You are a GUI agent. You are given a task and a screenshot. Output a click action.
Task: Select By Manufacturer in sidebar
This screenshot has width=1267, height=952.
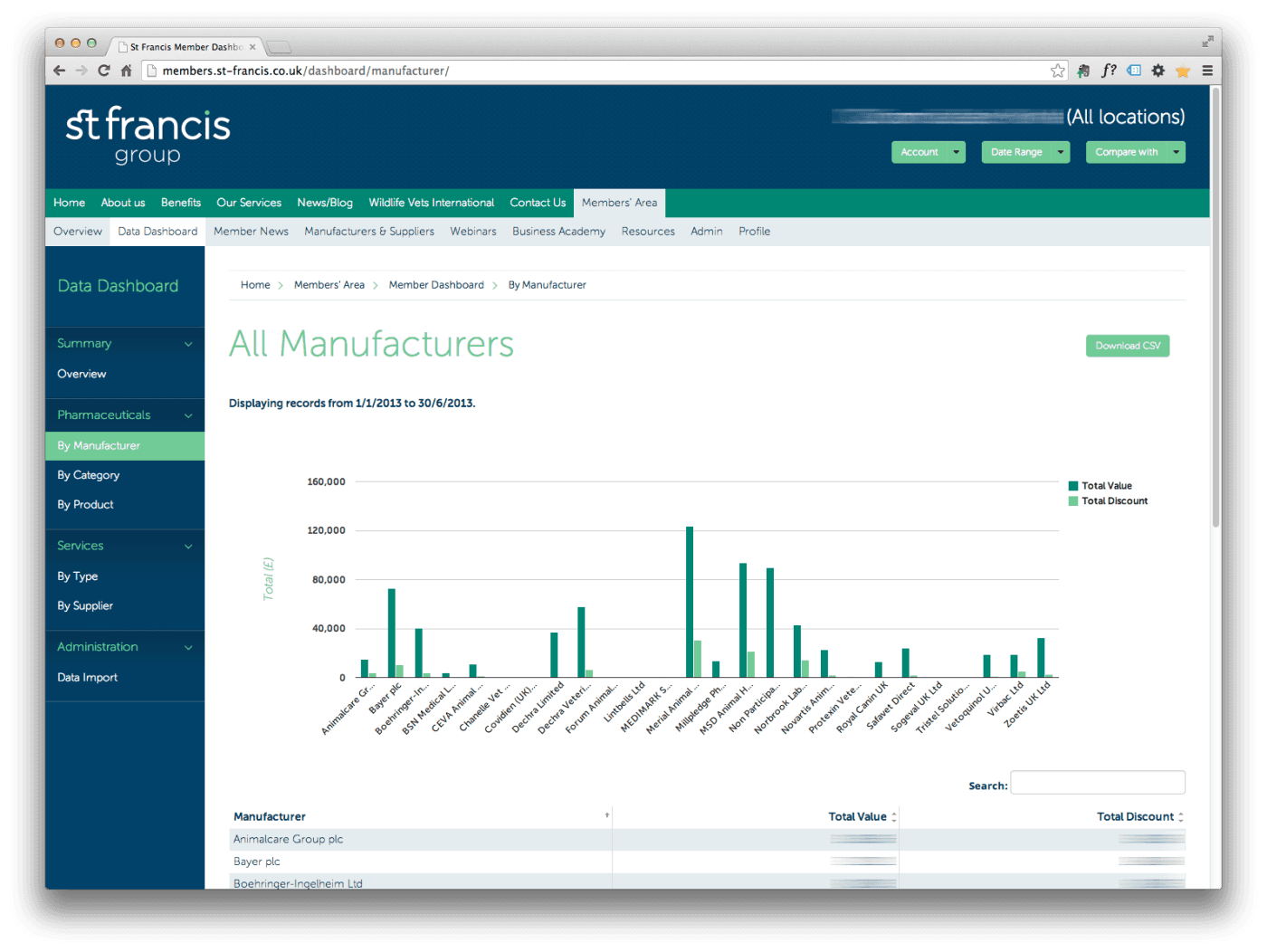click(x=125, y=445)
